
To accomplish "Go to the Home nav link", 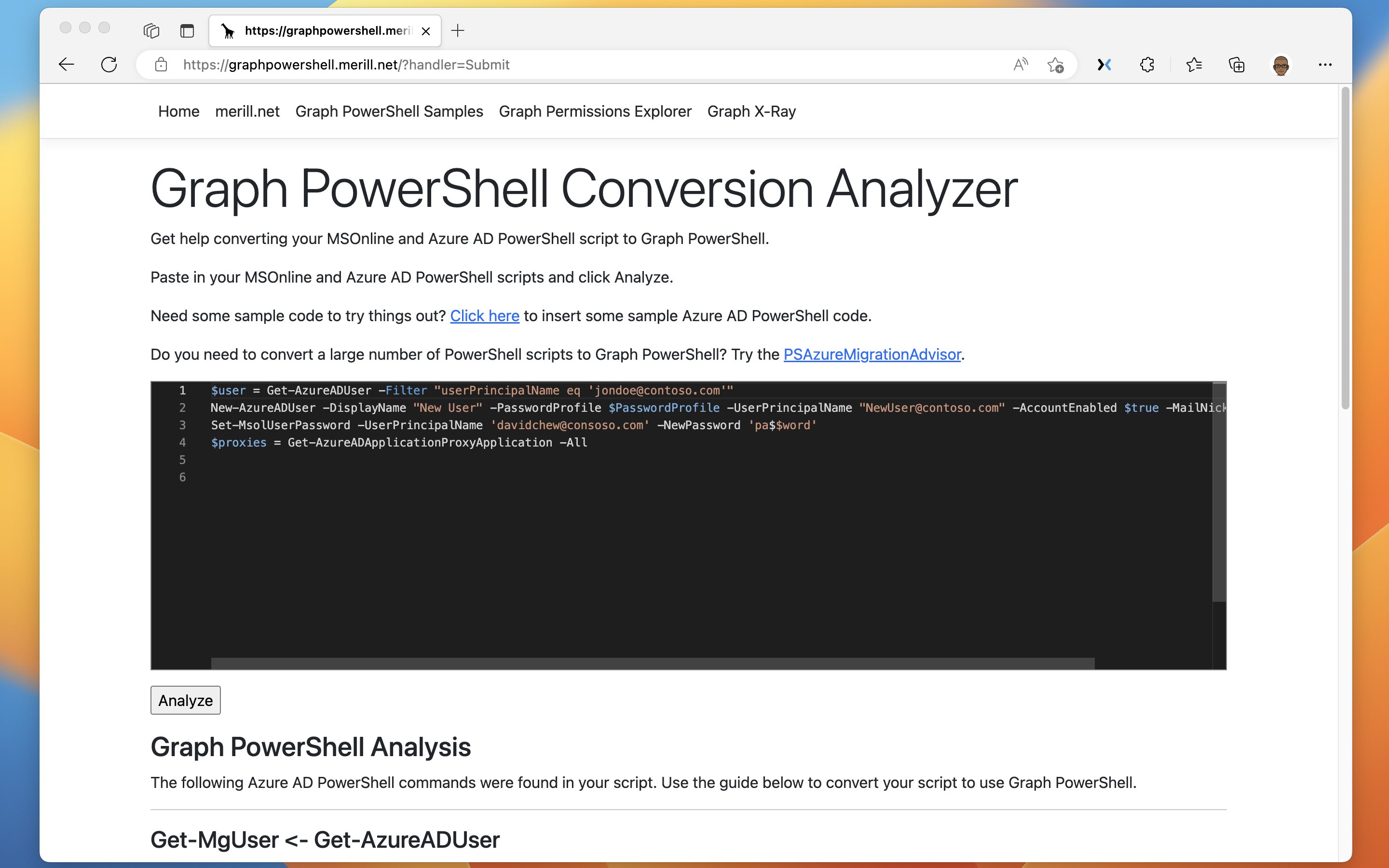I will pos(178,111).
